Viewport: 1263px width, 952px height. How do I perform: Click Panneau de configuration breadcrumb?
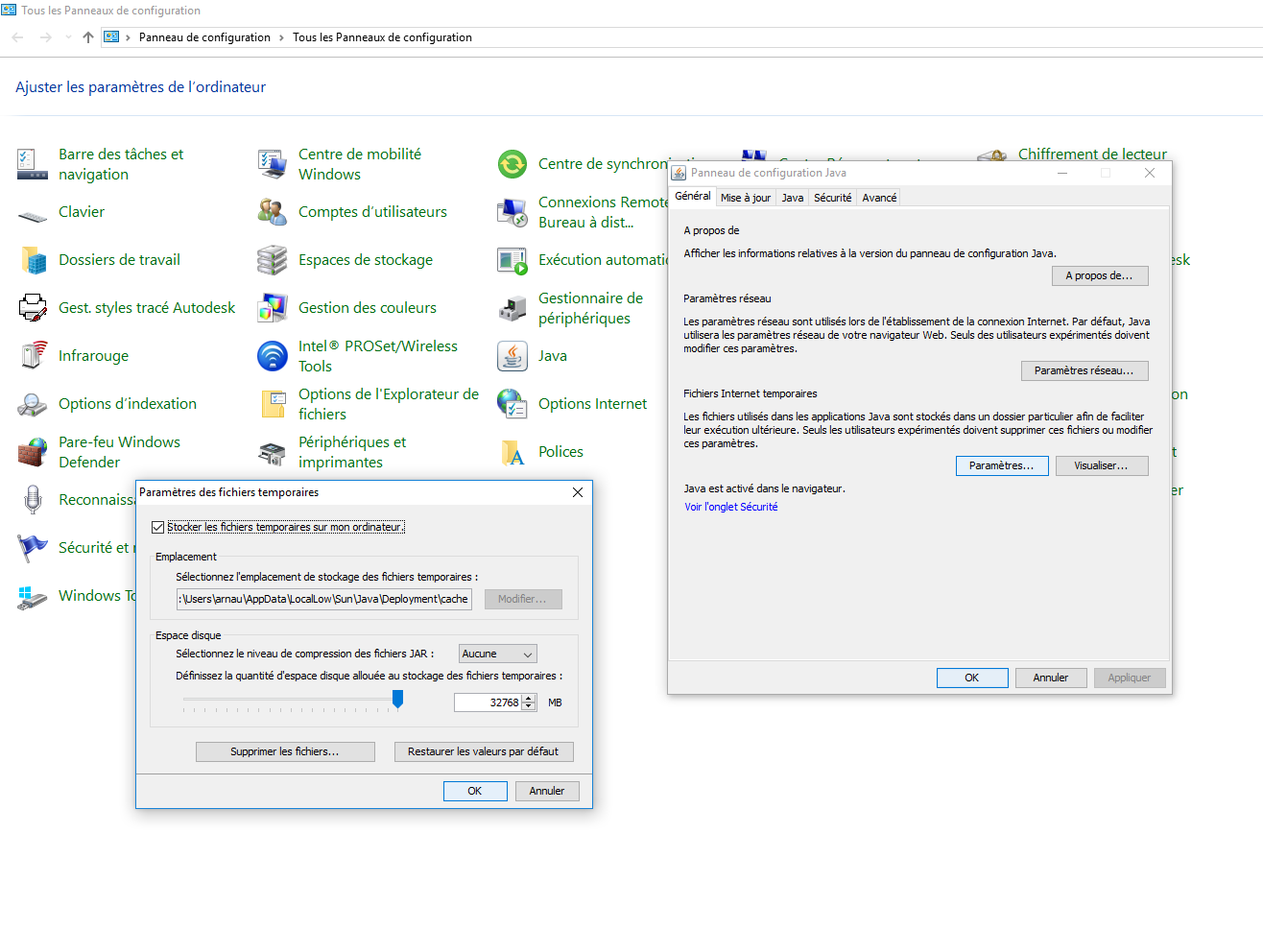[x=204, y=37]
